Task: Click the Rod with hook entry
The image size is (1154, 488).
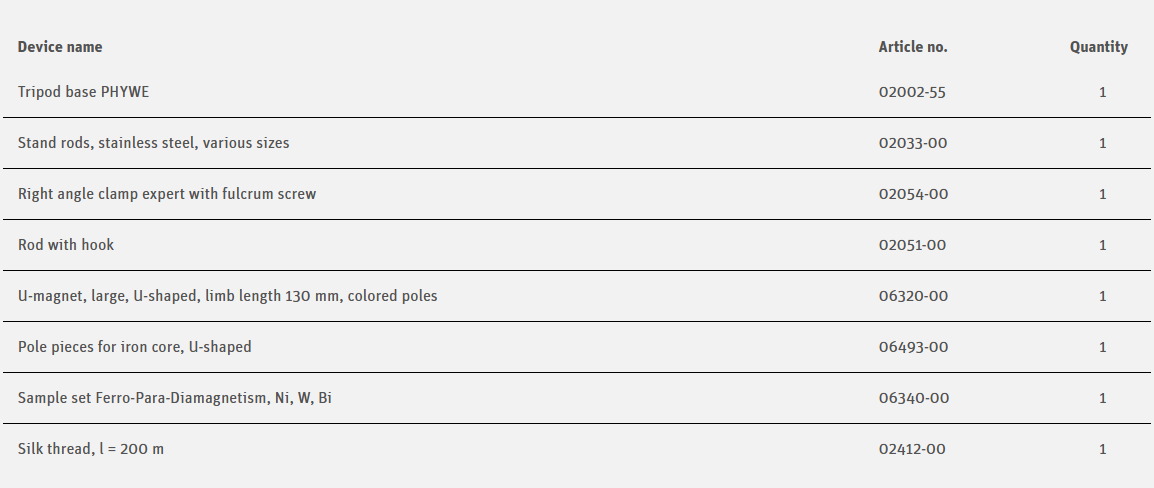Action: tap(66, 245)
